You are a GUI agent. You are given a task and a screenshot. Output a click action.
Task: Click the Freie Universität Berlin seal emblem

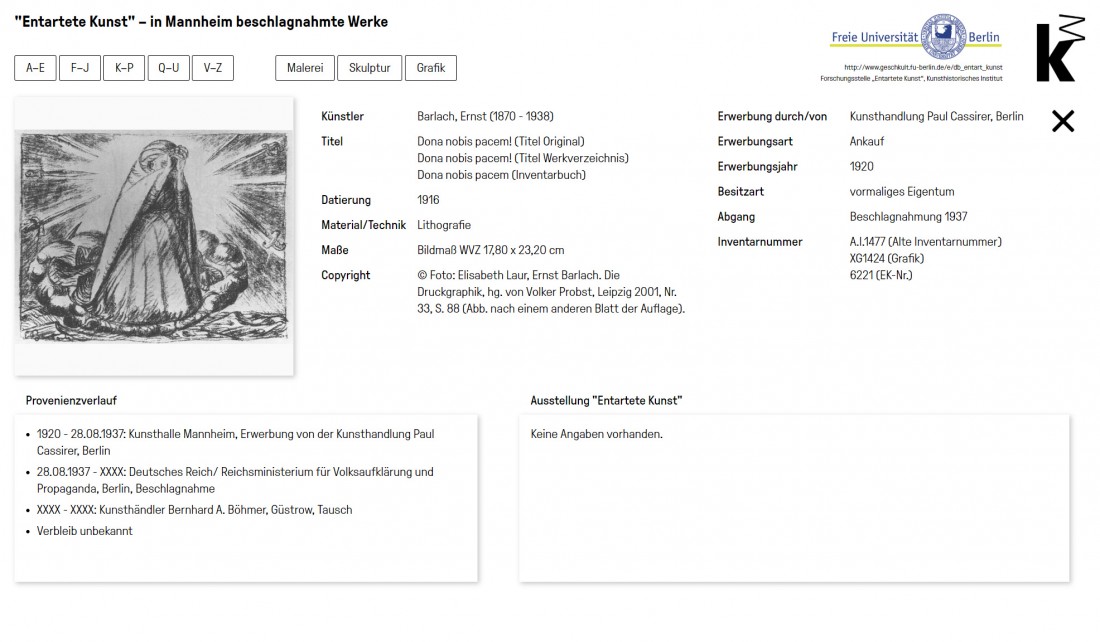[x=943, y=37]
